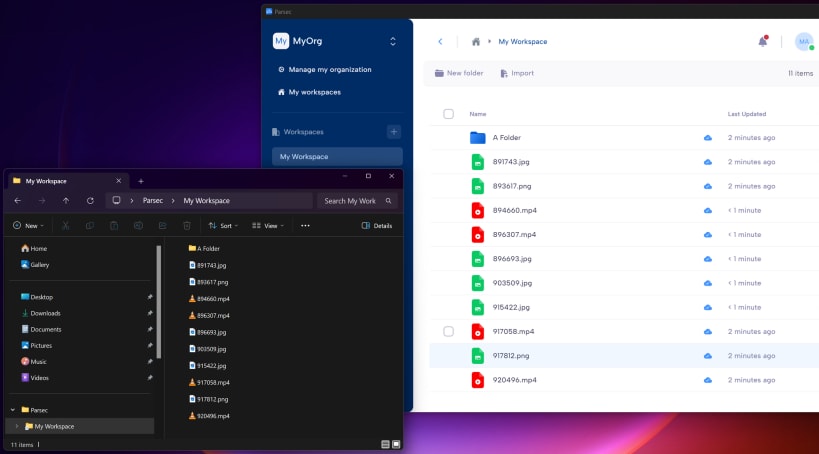Sort by Last Updated column in Parsec
The image size is (819, 454).
tap(746, 114)
